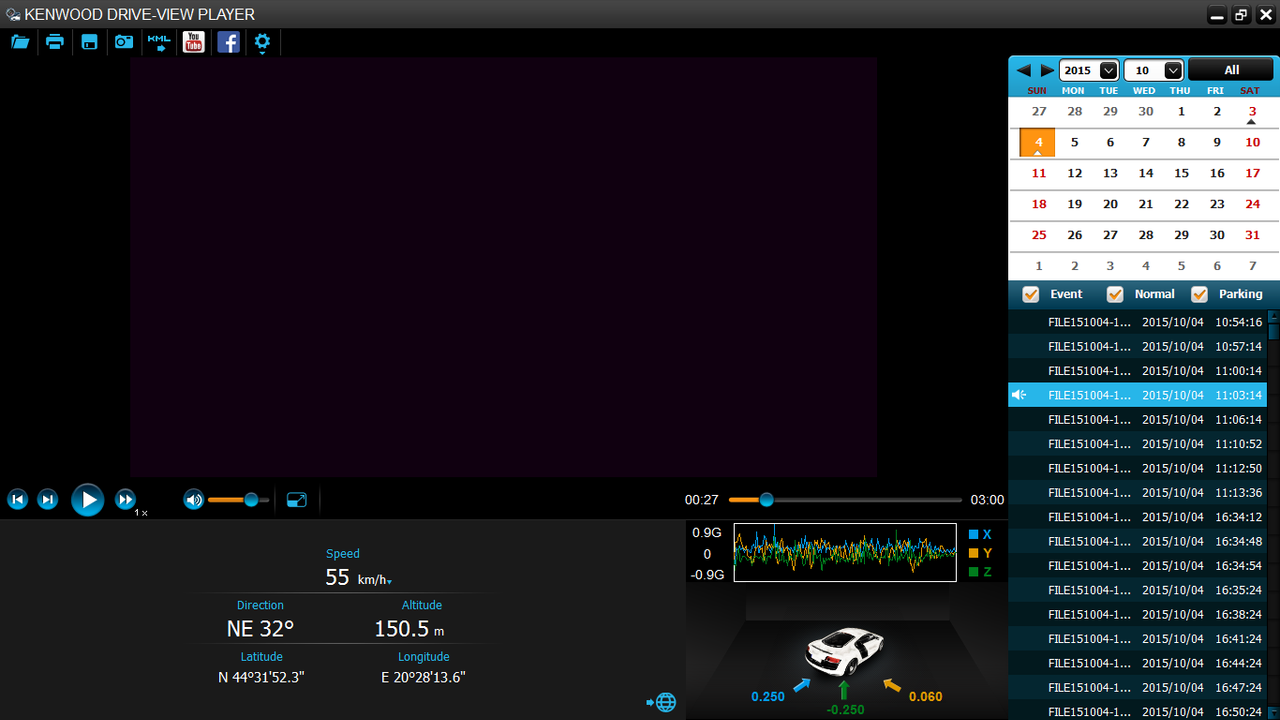
Task: Select the file recorded at 10:54:16
Action: point(1137,322)
